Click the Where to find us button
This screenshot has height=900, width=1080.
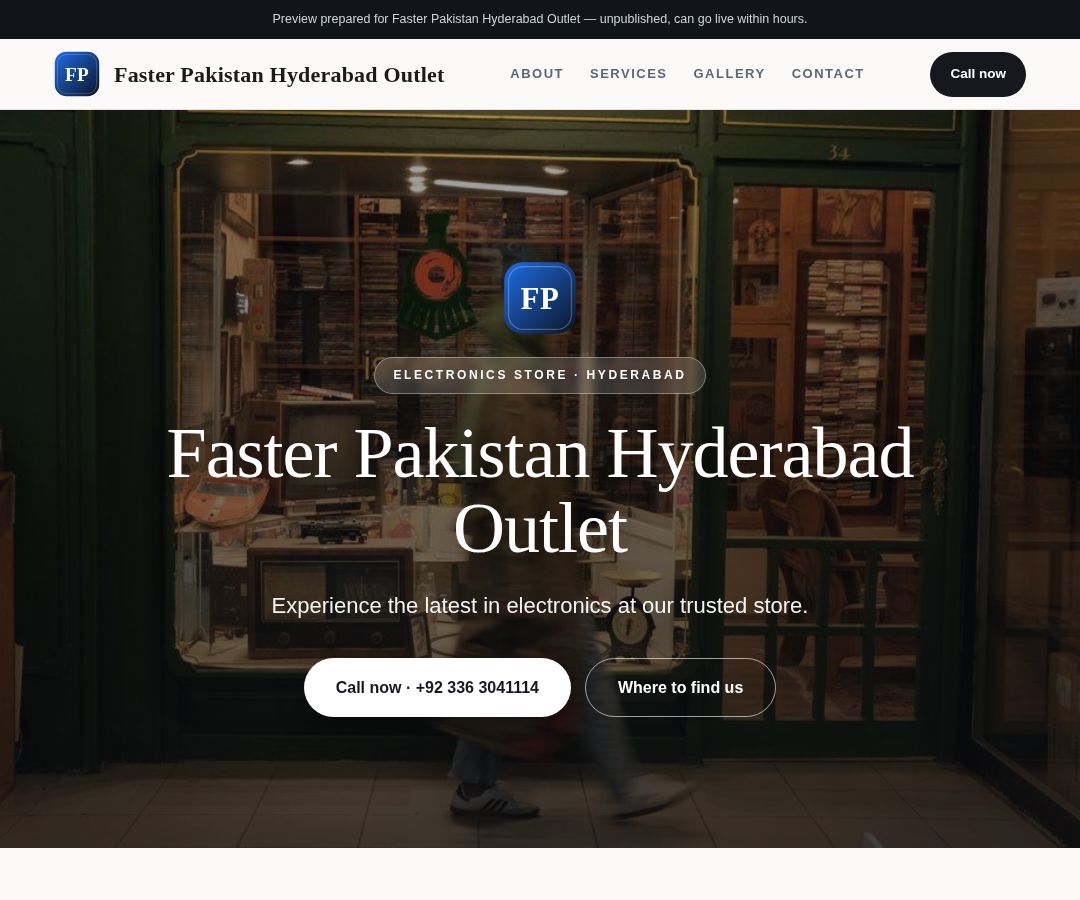click(680, 687)
